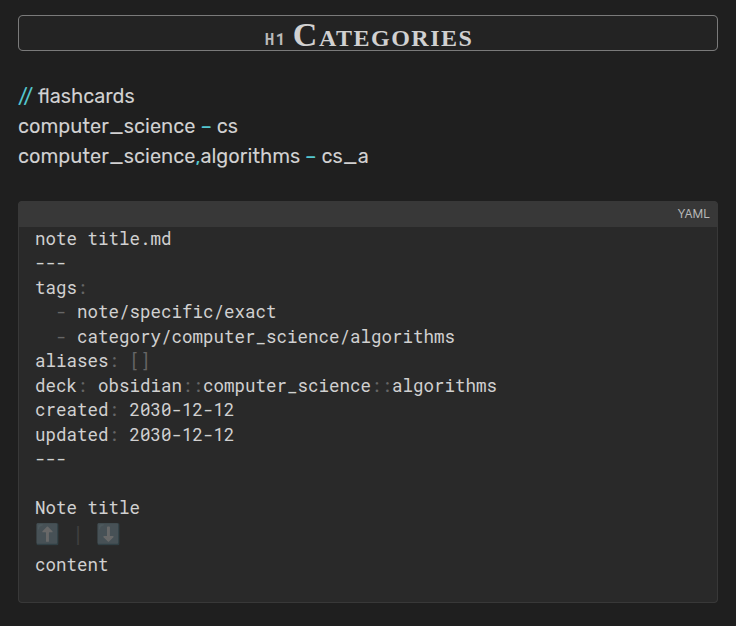736x626 pixels.
Task: Click the content text line
Action: (71, 565)
